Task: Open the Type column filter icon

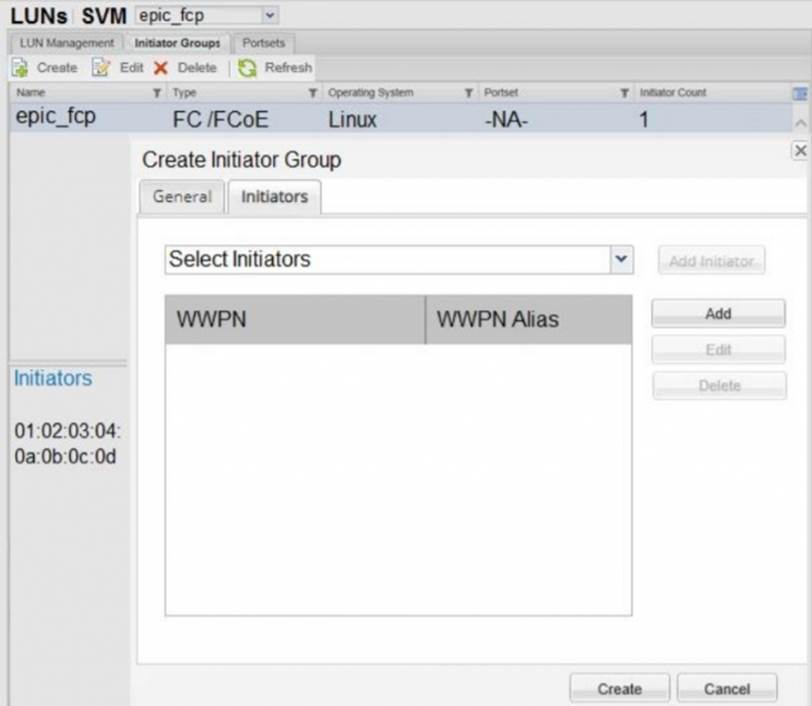Action: click(312, 93)
